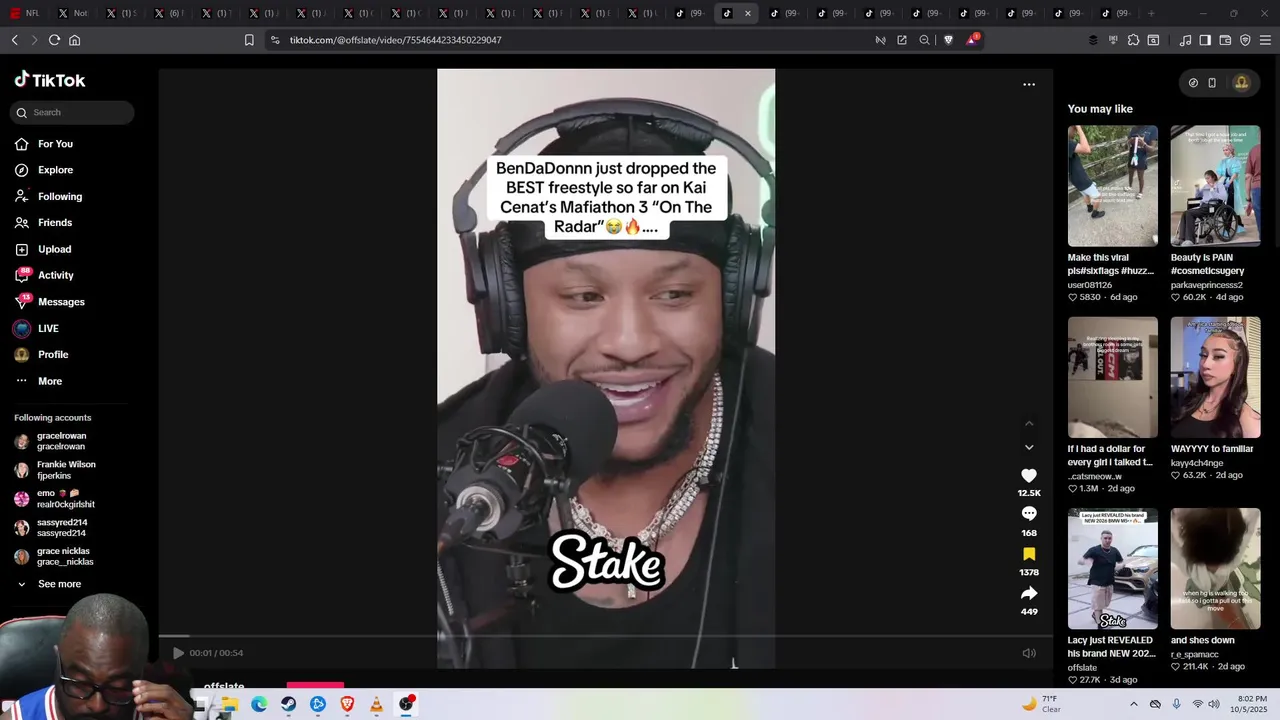Screen dimensions: 1280x720
Task: Go to next video down arrow
Action: (x=1029, y=447)
